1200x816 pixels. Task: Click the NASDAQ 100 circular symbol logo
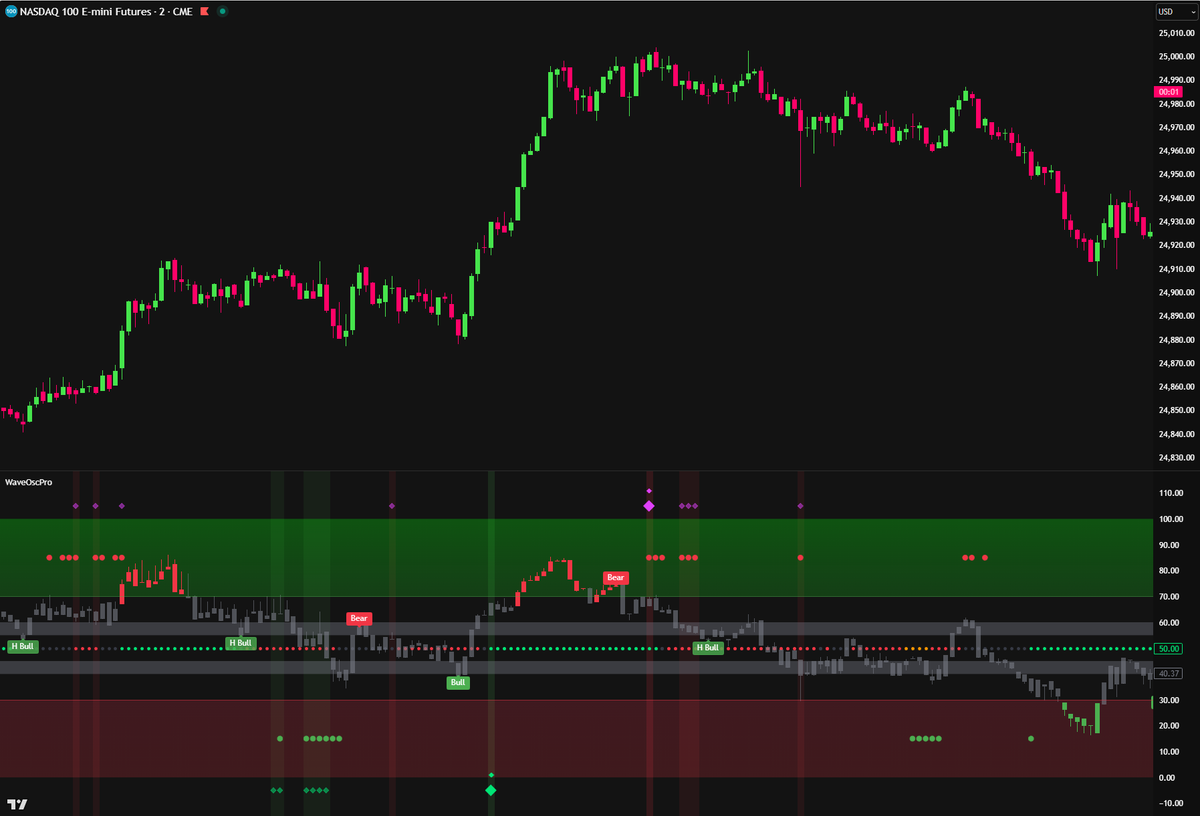coord(11,11)
